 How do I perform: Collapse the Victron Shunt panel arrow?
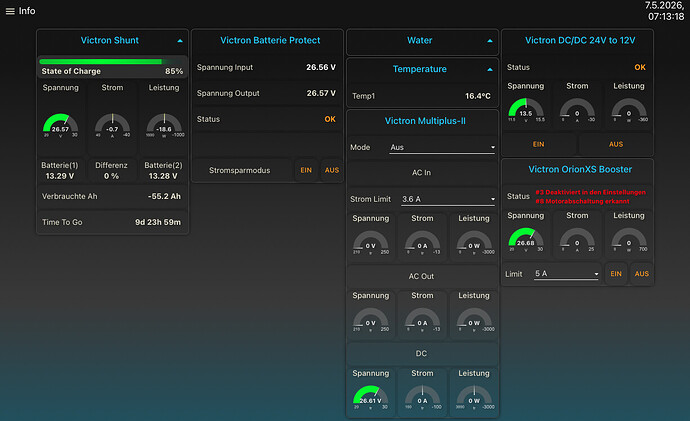(180, 40)
